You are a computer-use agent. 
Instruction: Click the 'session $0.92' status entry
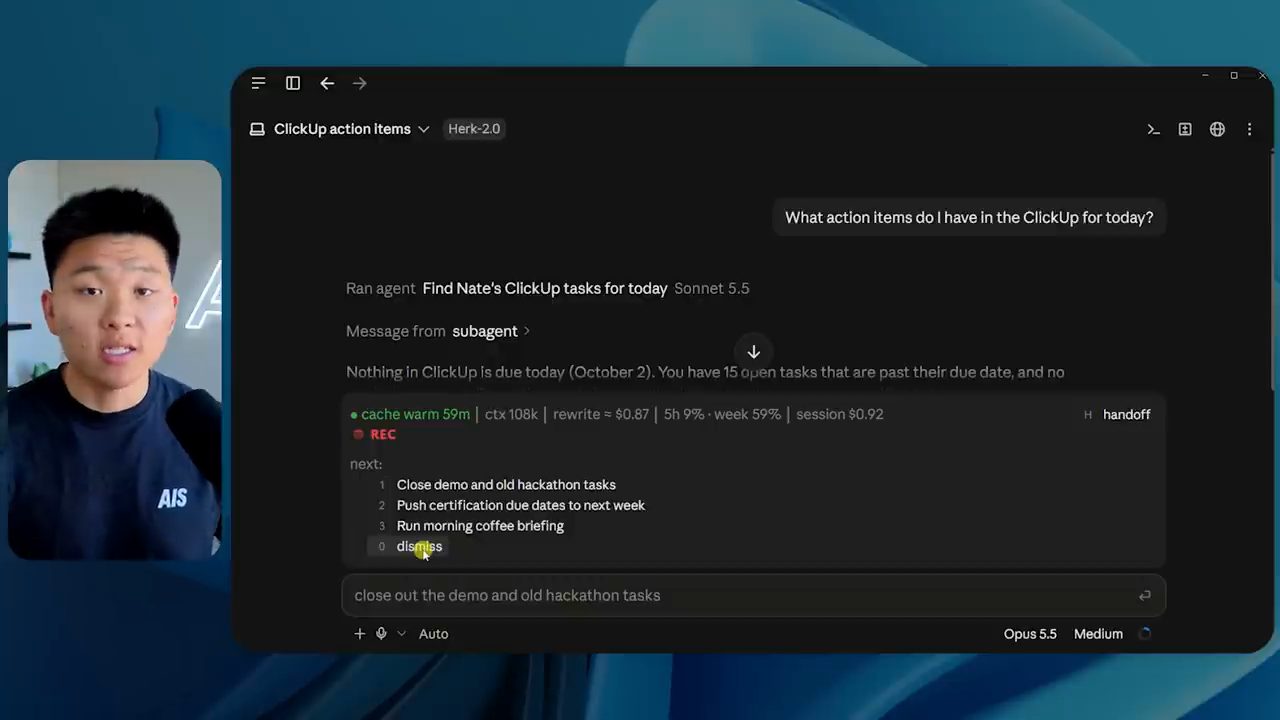pyautogui.click(x=839, y=414)
